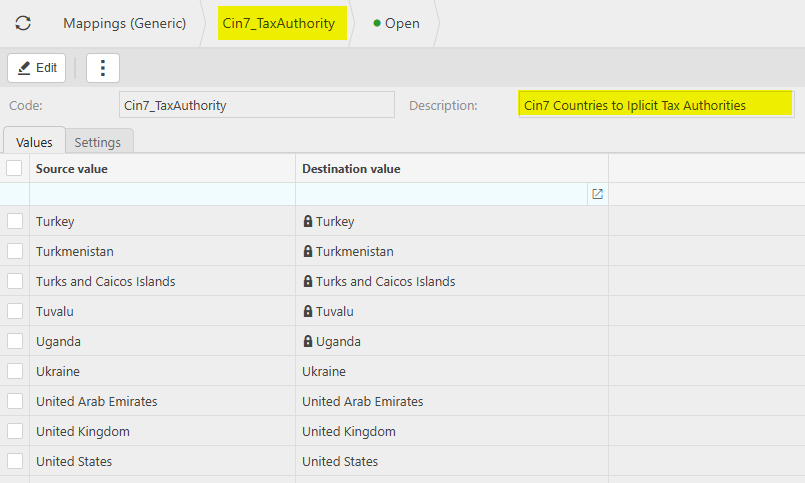805x483 pixels.
Task: Switch to the Settings tab
Action: tap(98, 142)
